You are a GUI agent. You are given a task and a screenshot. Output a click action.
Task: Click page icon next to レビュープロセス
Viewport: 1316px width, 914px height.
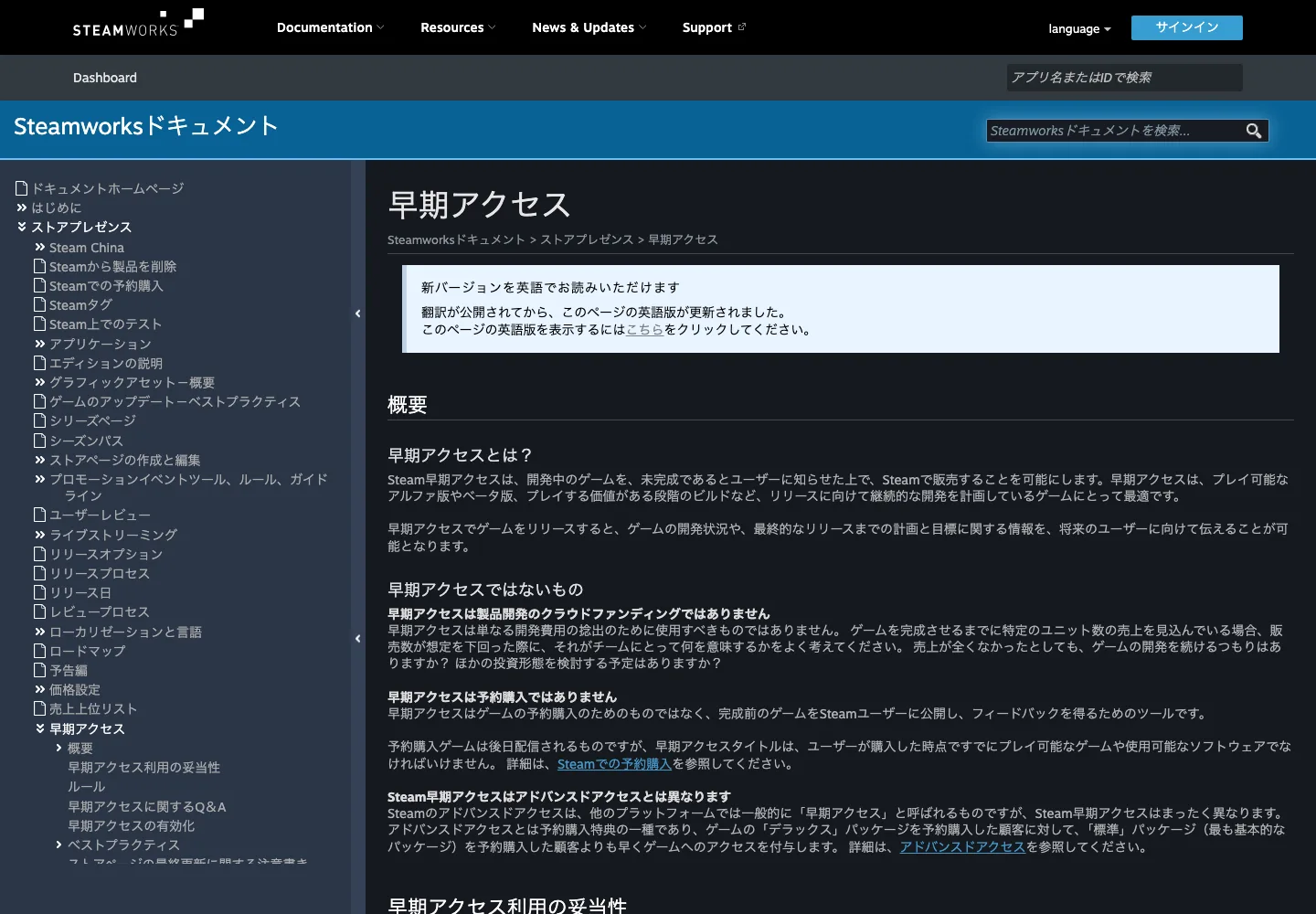(x=39, y=611)
